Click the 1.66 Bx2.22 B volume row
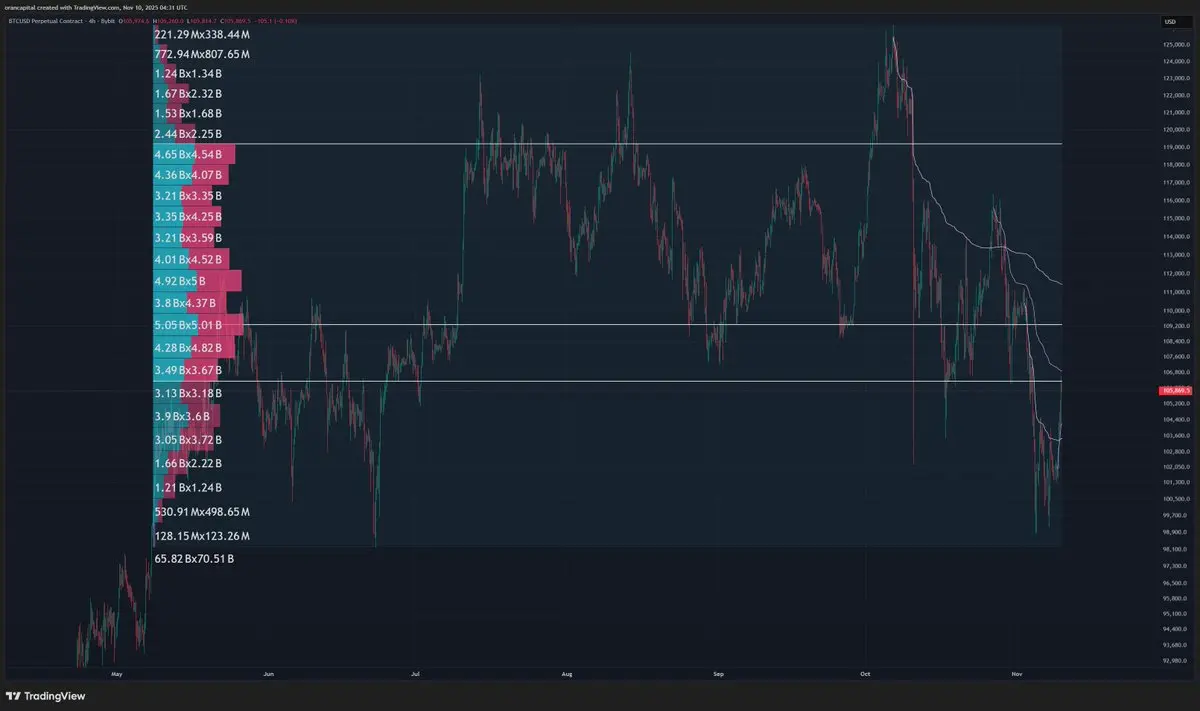 189,464
